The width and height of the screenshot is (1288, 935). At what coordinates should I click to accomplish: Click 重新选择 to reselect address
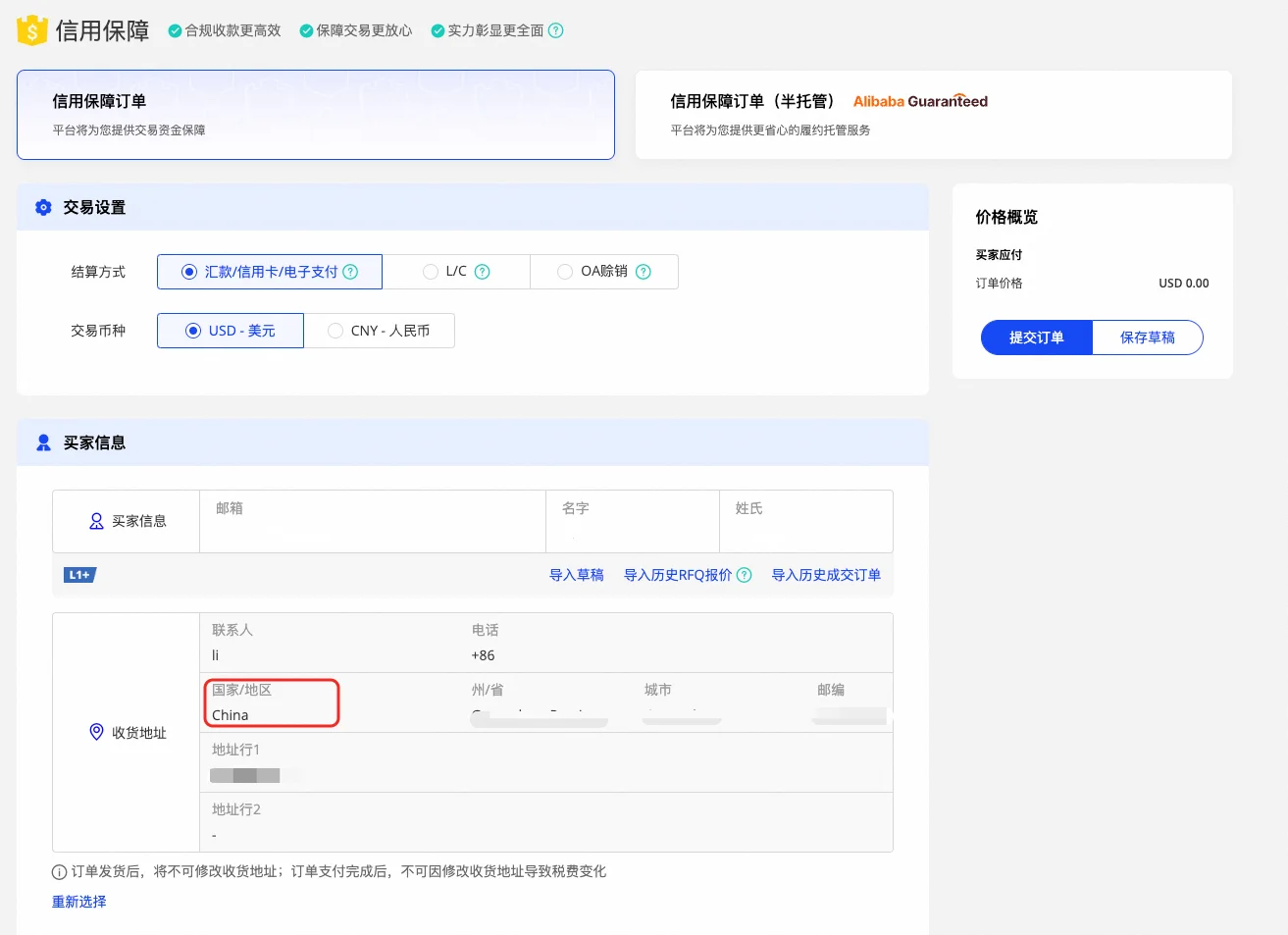point(79,902)
